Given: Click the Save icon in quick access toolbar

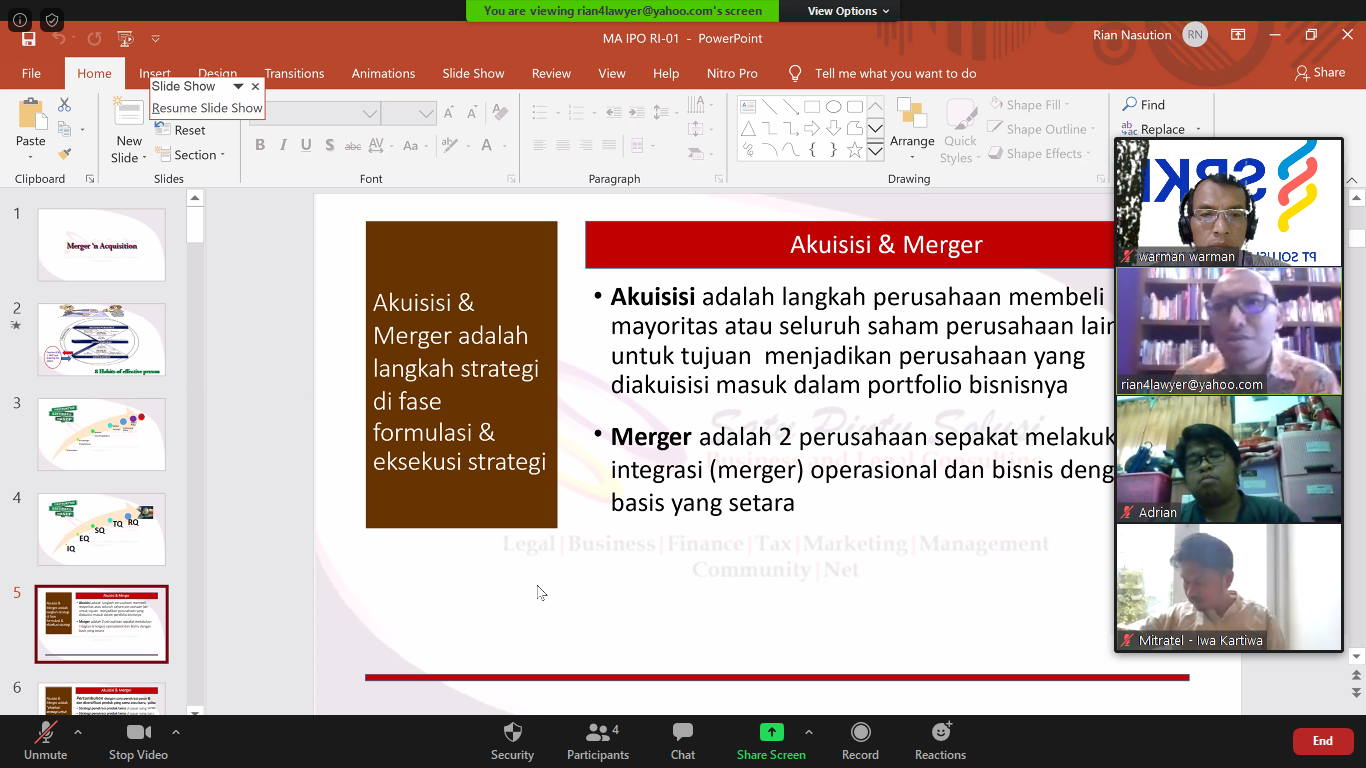Looking at the screenshot, I should [28, 39].
